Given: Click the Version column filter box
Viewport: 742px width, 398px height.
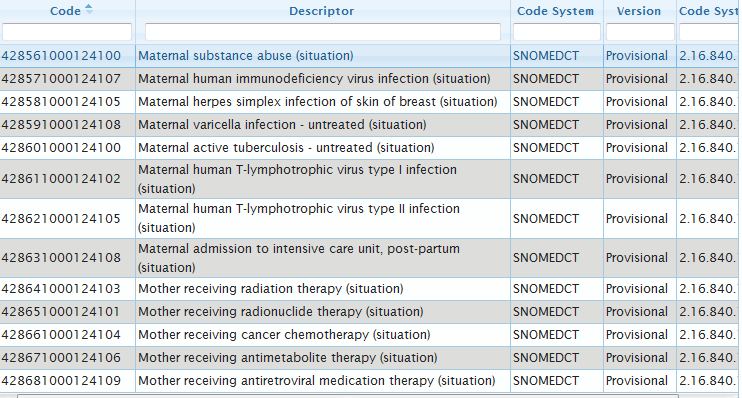Looking at the screenshot, I should pyautogui.click(x=640, y=32).
